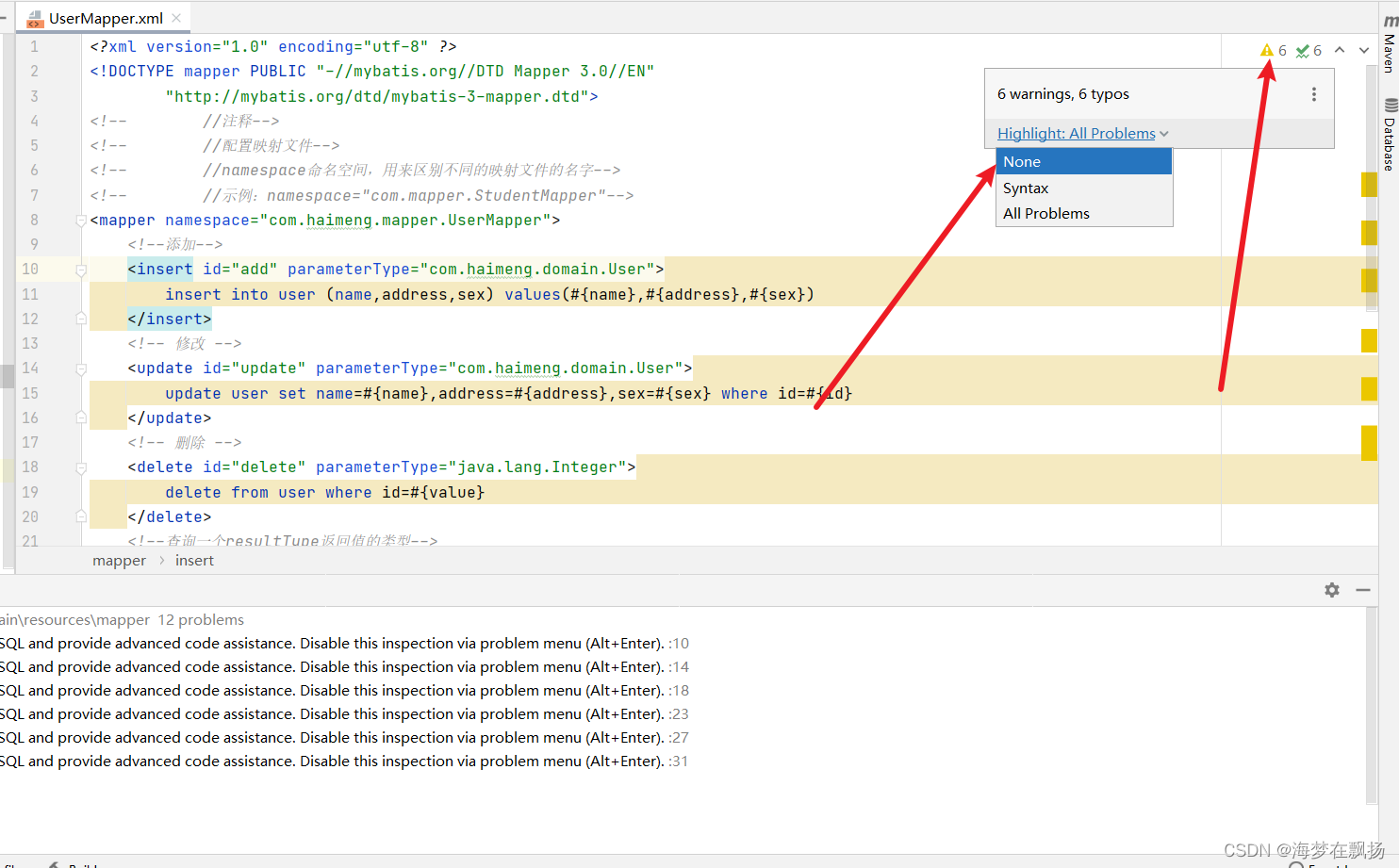Viewport: 1399px width, 868px height.
Task: Hide the problems panel with minimize icon
Action: (x=1363, y=590)
